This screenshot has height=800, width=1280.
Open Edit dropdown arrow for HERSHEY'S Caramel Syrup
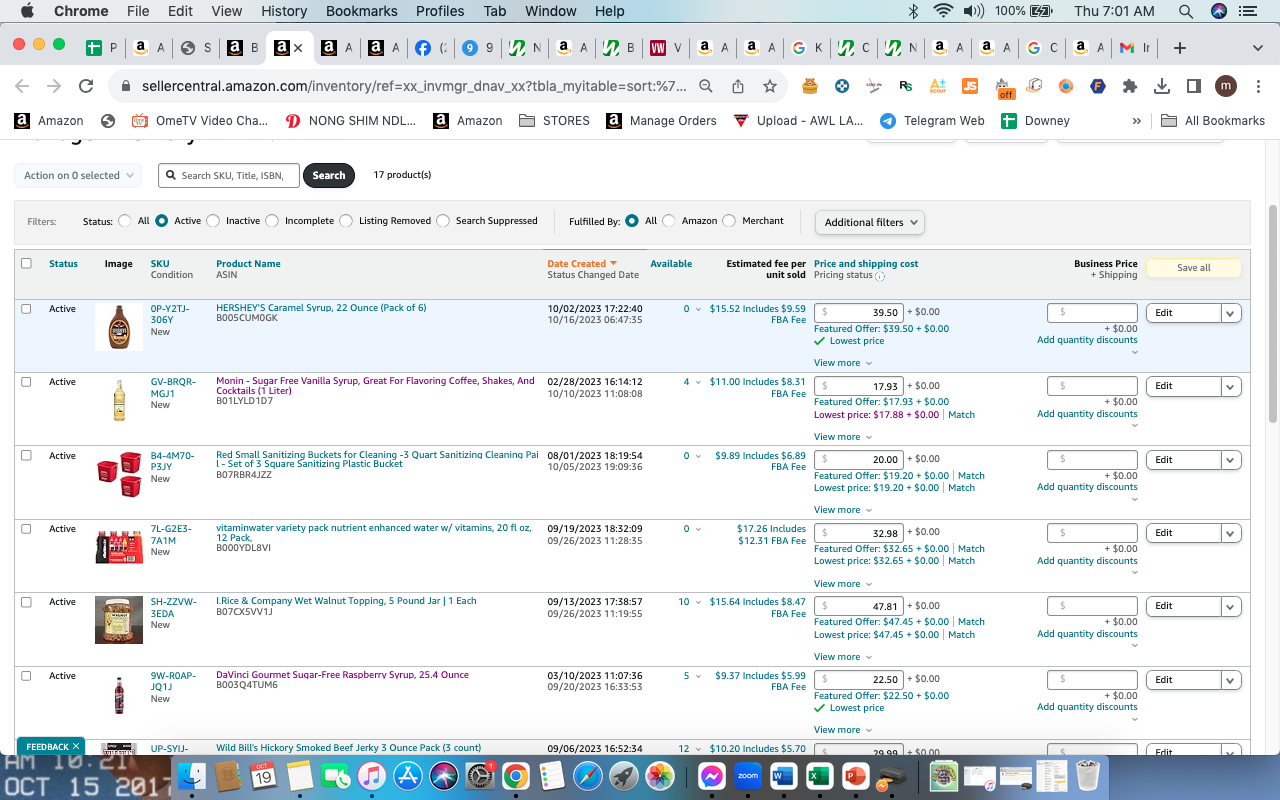point(1231,313)
